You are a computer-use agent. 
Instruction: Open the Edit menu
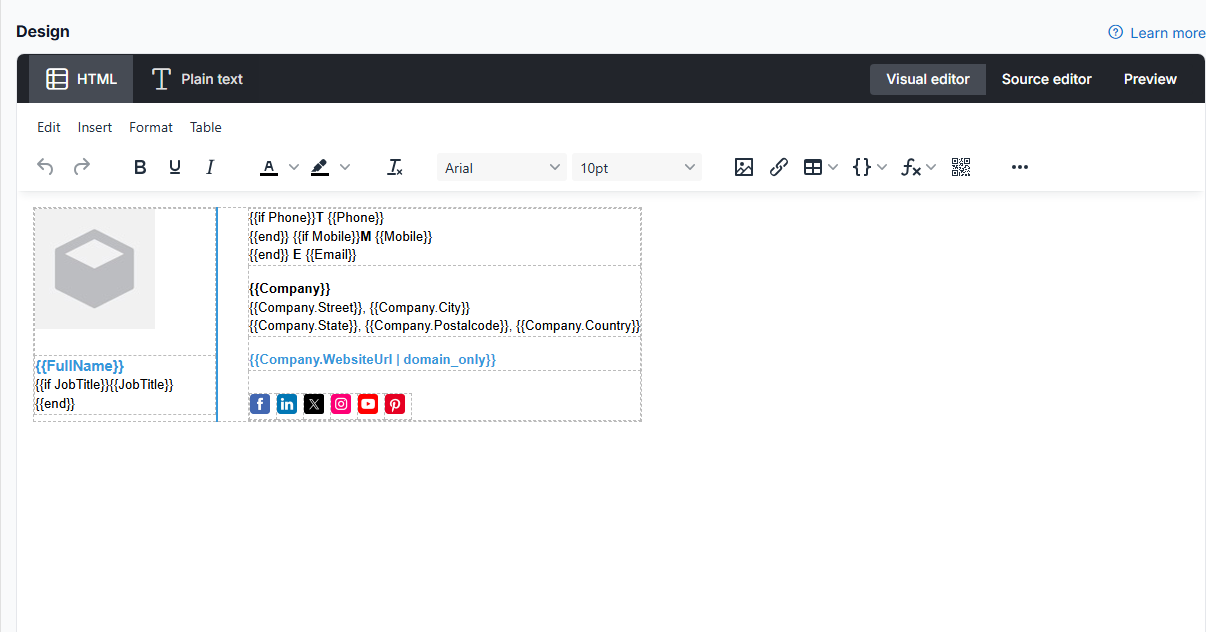pos(49,127)
